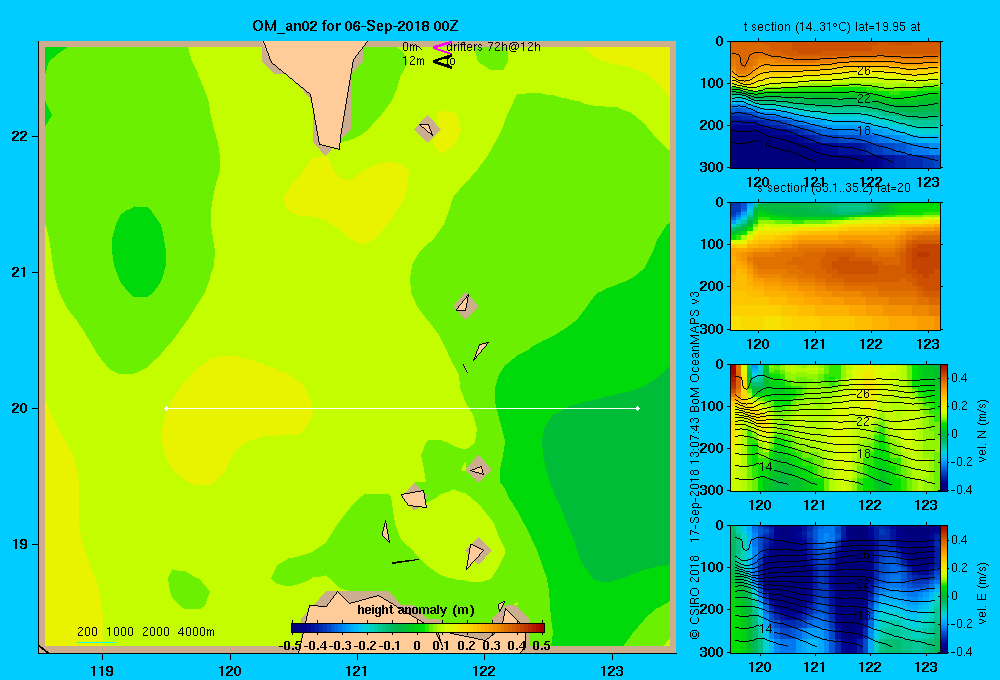Click latitude label 19 on the main map
Image resolution: width=1000 pixels, height=680 pixels.
pos(20,544)
